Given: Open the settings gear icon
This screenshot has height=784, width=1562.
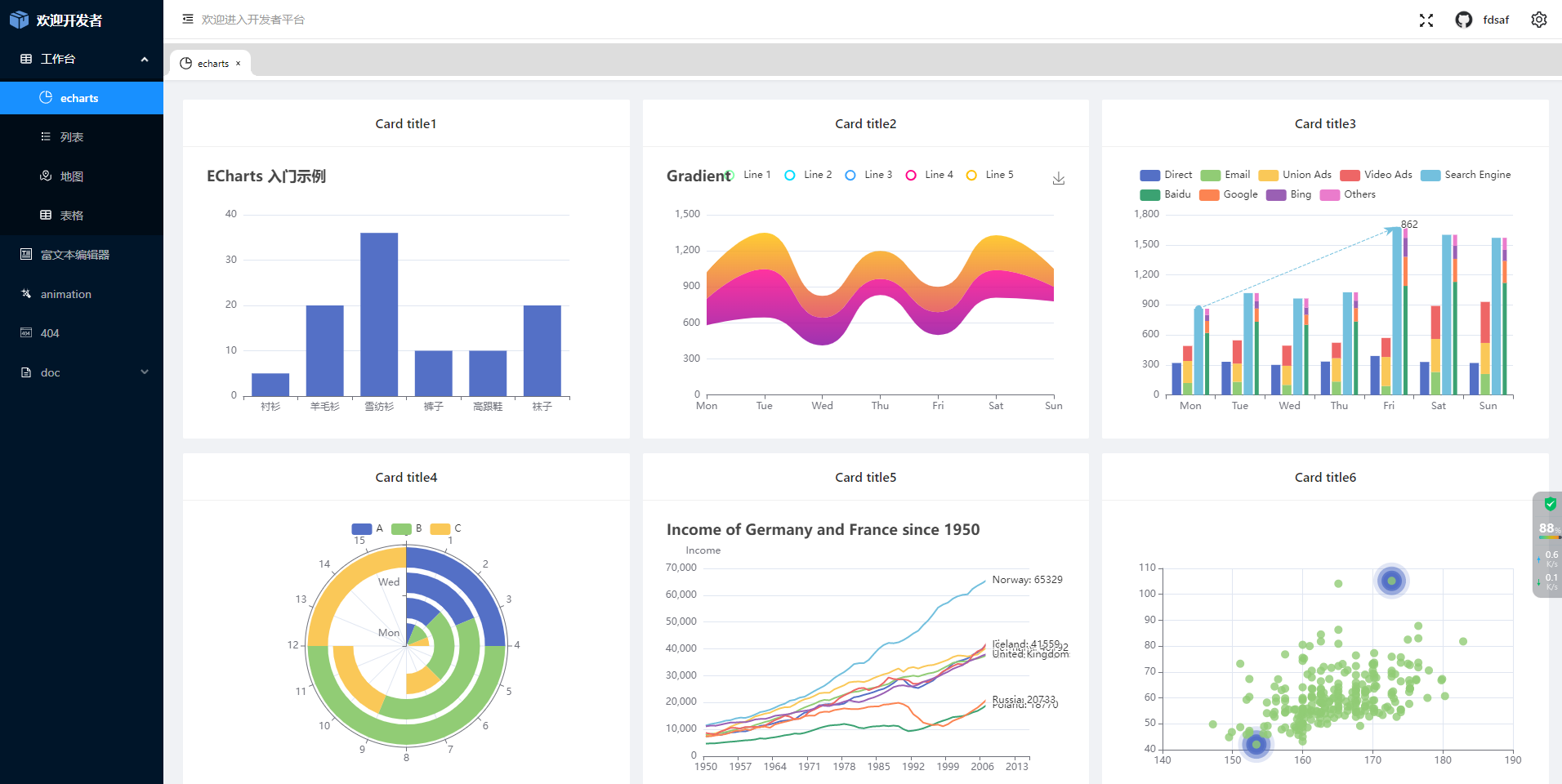Looking at the screenshot, I should (x=1539, y=20).
